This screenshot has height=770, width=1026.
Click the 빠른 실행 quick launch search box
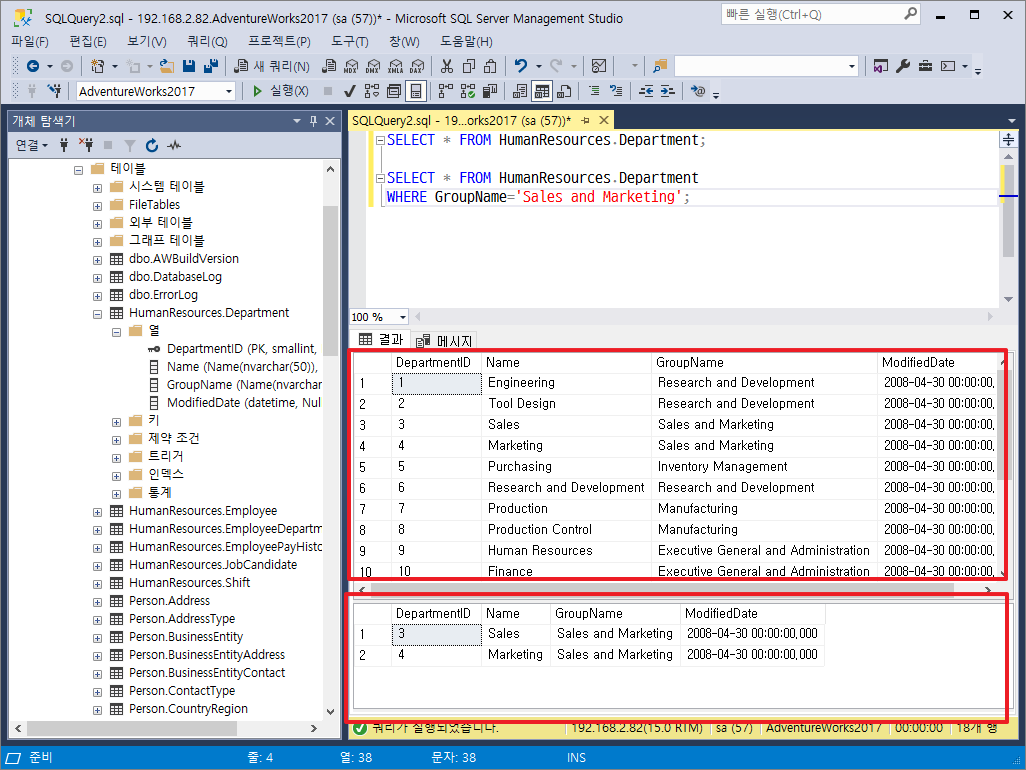[x=821, y=14]
